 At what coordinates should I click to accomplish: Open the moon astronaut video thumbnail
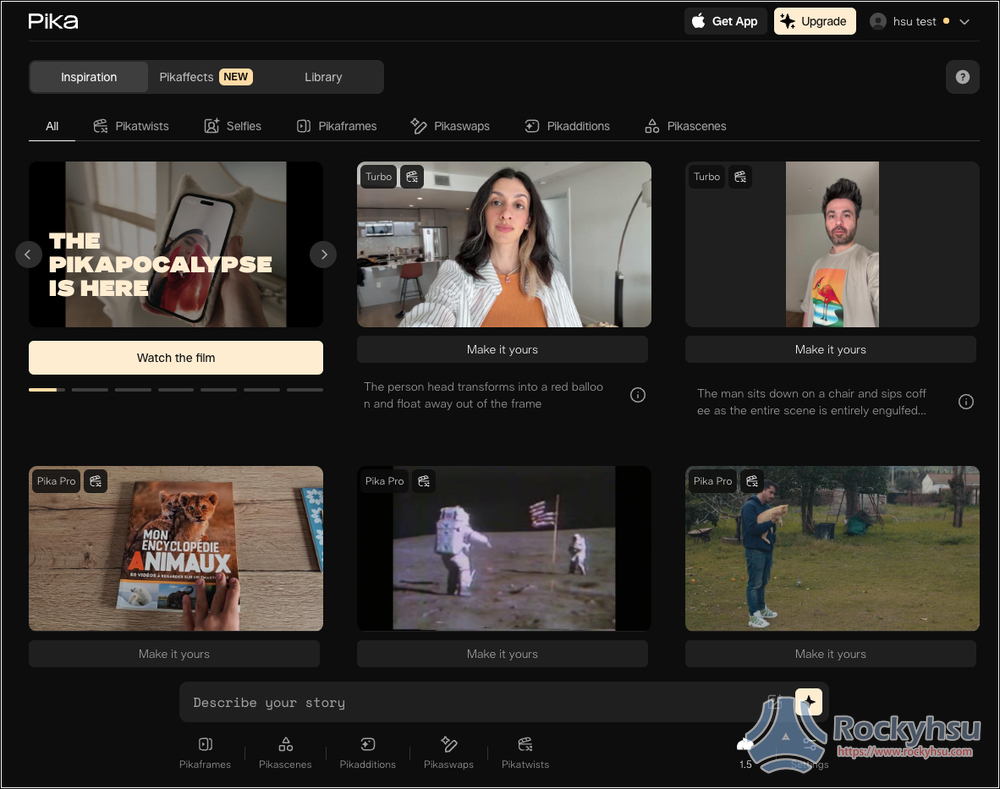[504, 549]
